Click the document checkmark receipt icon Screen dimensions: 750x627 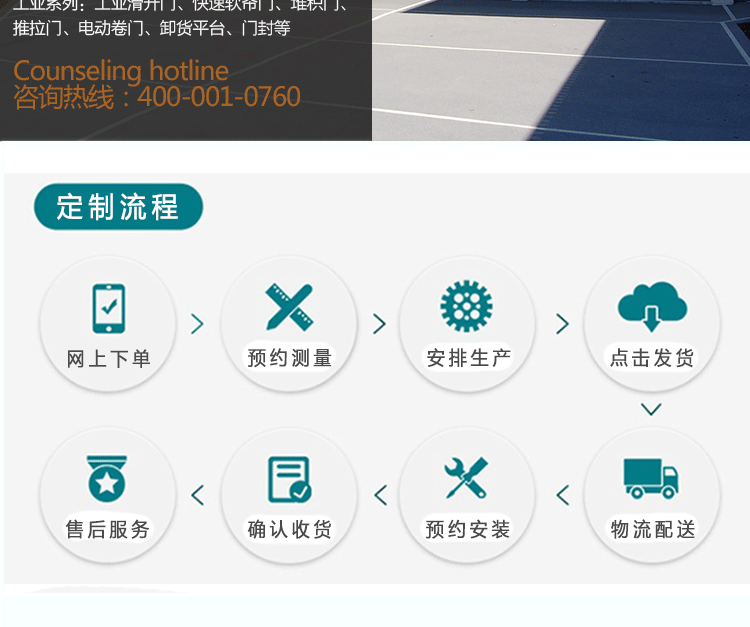(x=289, y=479)
